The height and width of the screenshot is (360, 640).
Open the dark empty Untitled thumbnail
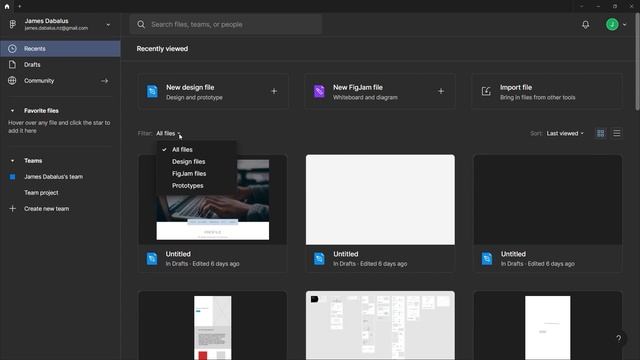(x=548, y=200)
